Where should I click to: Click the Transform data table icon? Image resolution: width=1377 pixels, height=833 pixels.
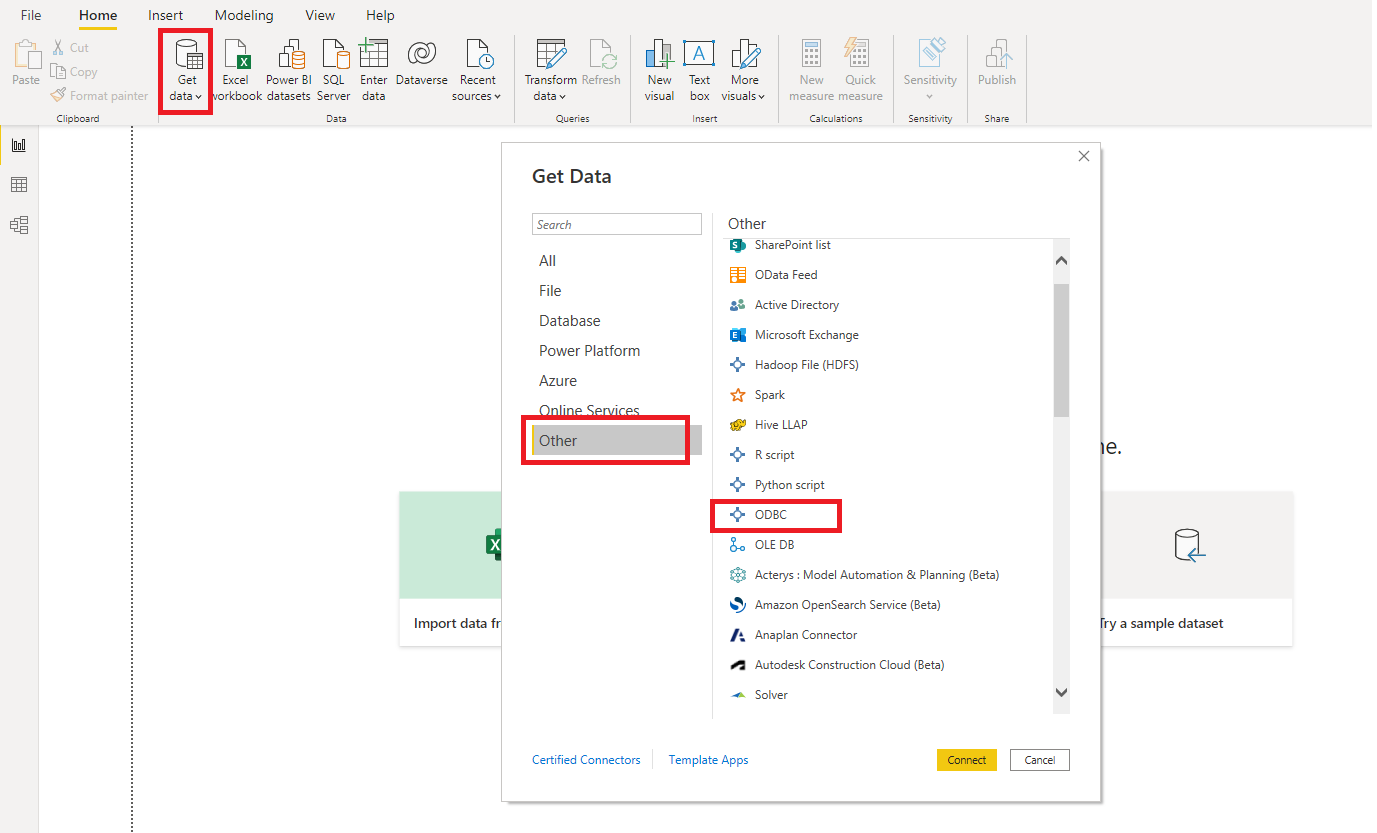coord(551,54)
